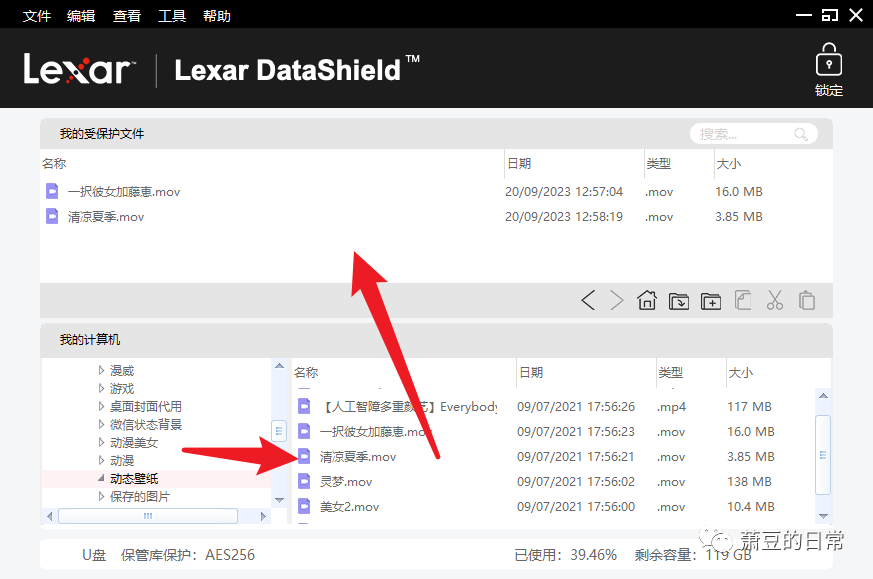Sort computer files by 类型 header
This screenshot has height=579, width=873.
pyautogui.click(x=671, y=372)
